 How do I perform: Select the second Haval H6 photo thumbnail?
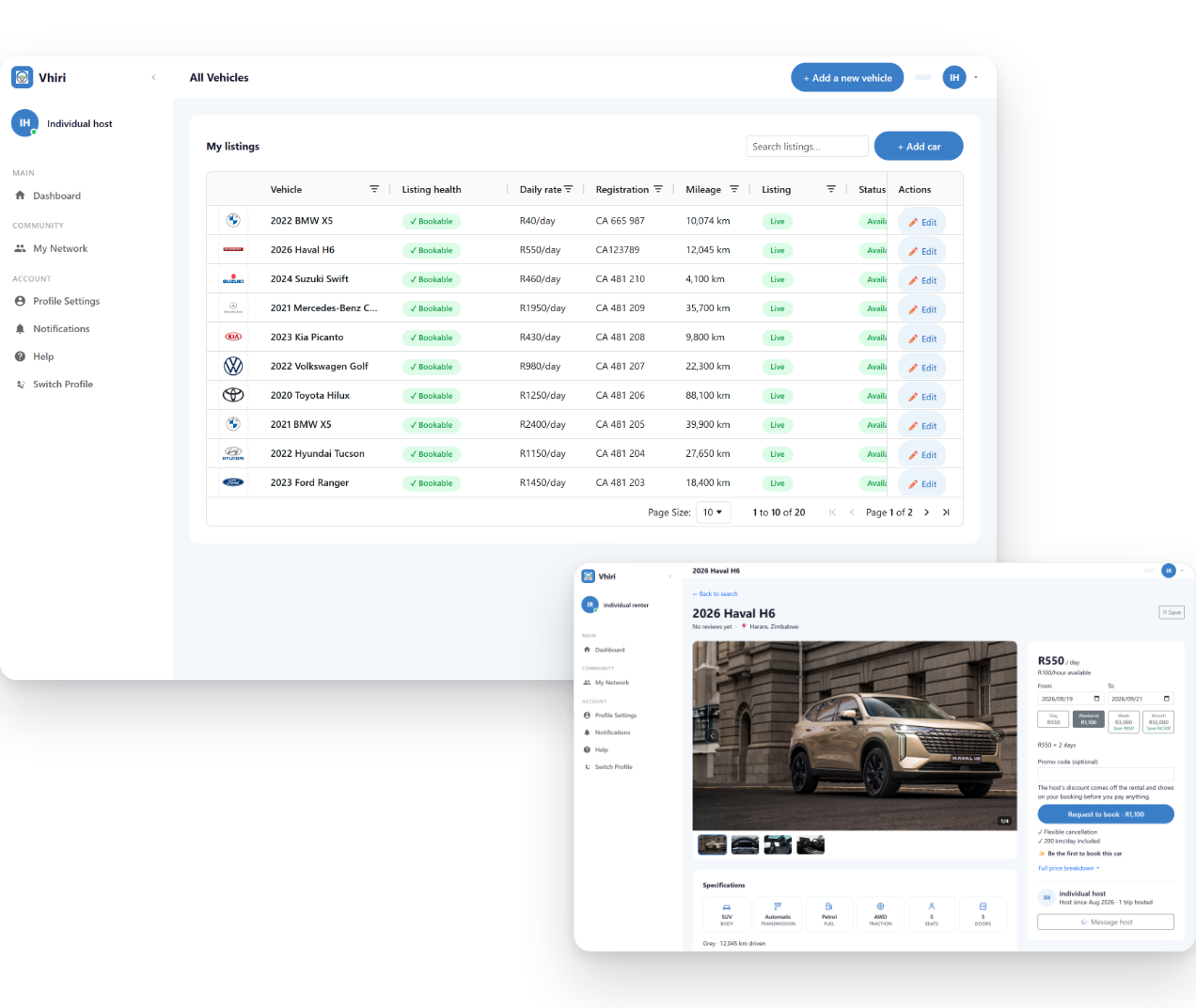[x=745, y=844]
